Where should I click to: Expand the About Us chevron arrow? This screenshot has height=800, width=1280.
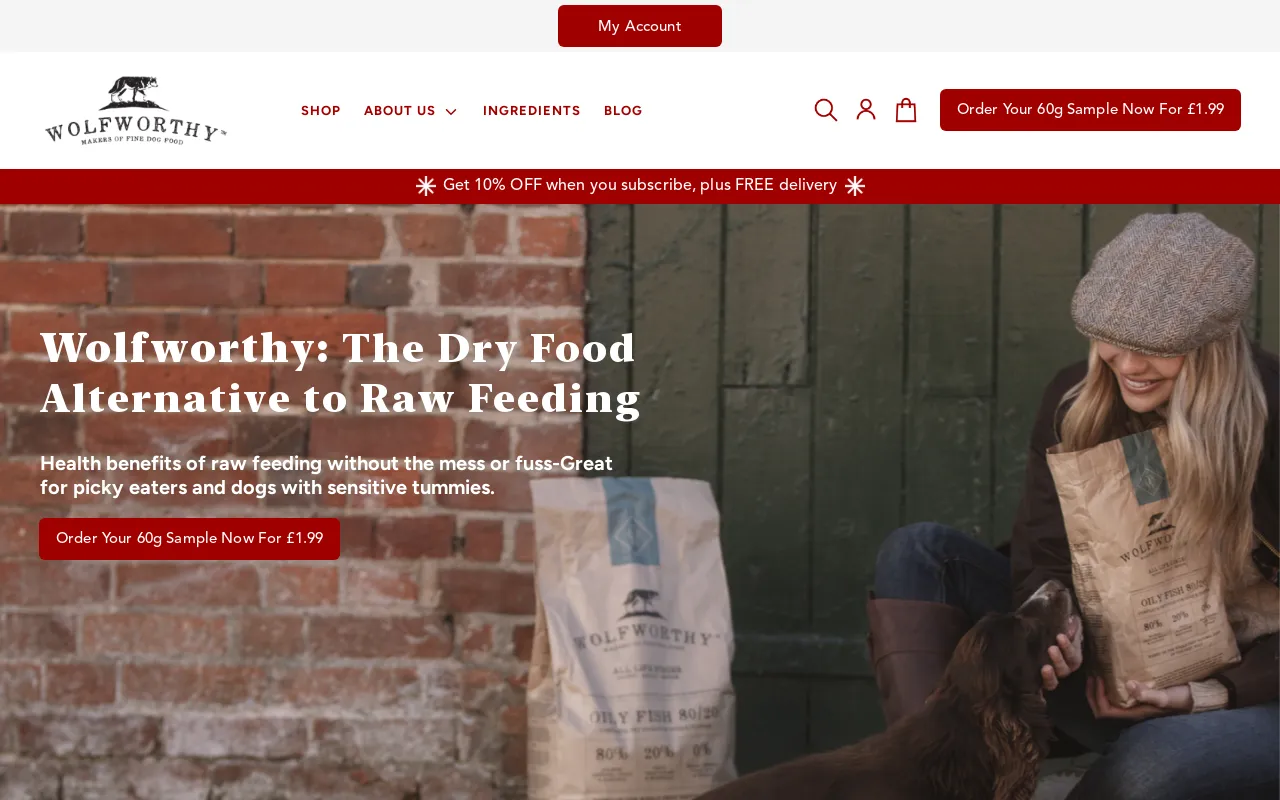tap(451, 111)
